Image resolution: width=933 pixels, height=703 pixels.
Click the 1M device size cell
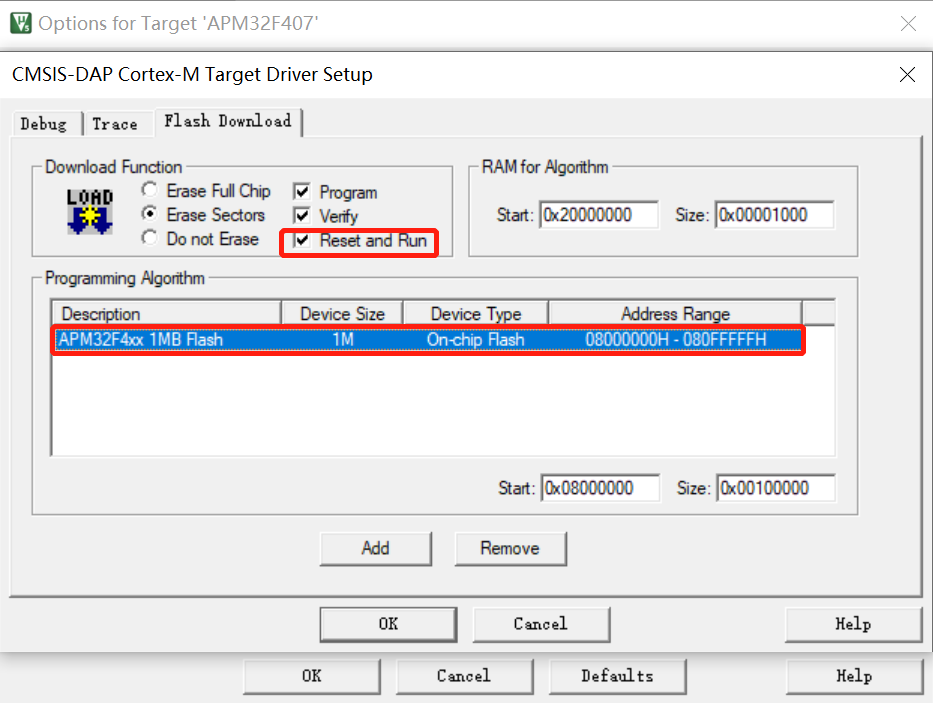[x=343, y=340]
